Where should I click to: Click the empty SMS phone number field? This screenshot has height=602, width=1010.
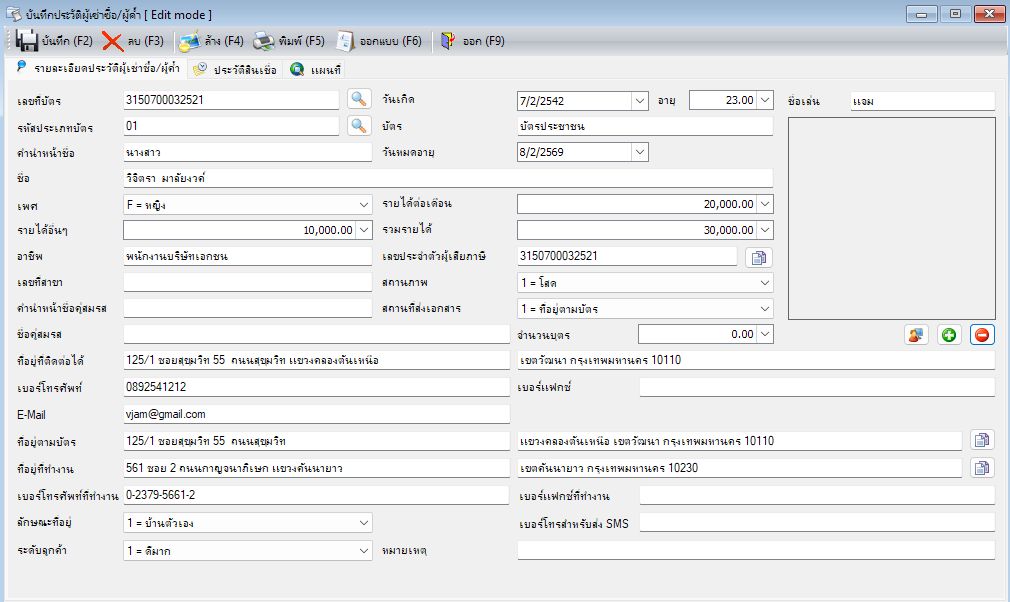tap(817, 523)
